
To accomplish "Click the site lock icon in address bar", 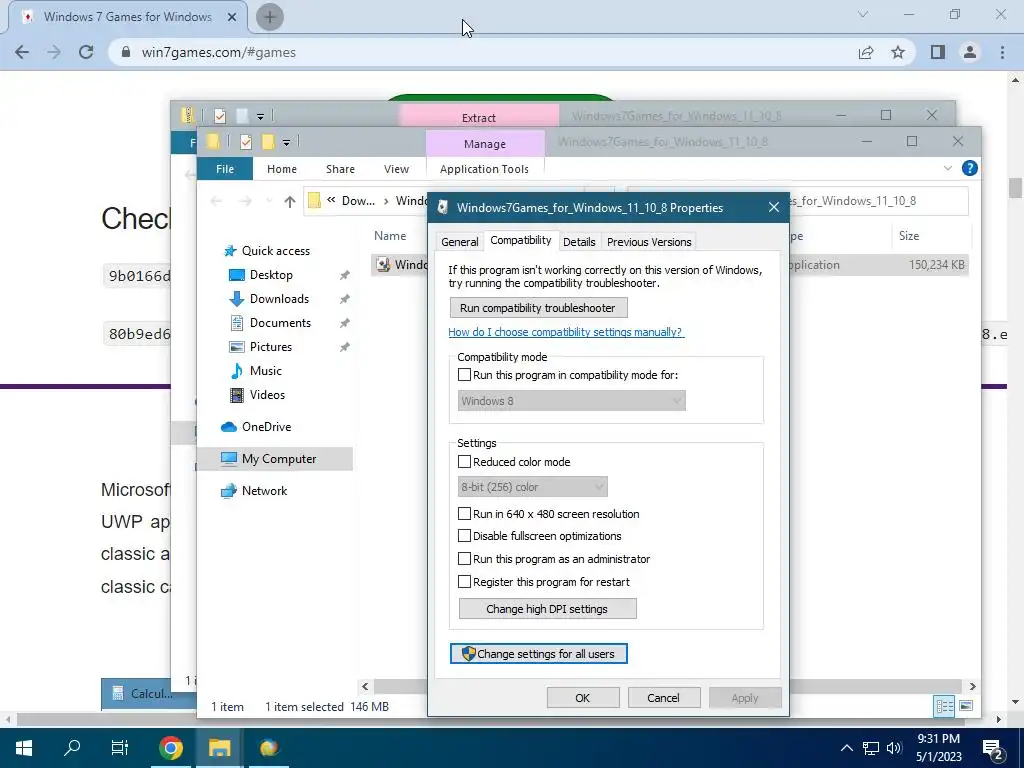I will [x=126, y=52].
